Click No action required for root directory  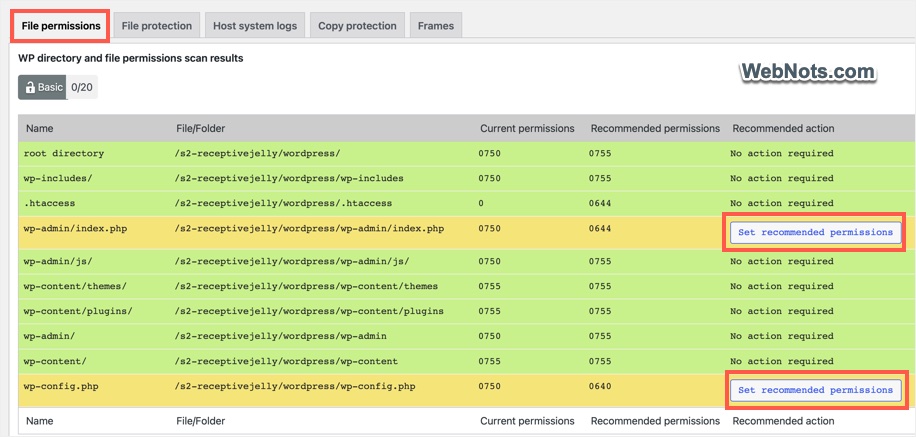782,153
